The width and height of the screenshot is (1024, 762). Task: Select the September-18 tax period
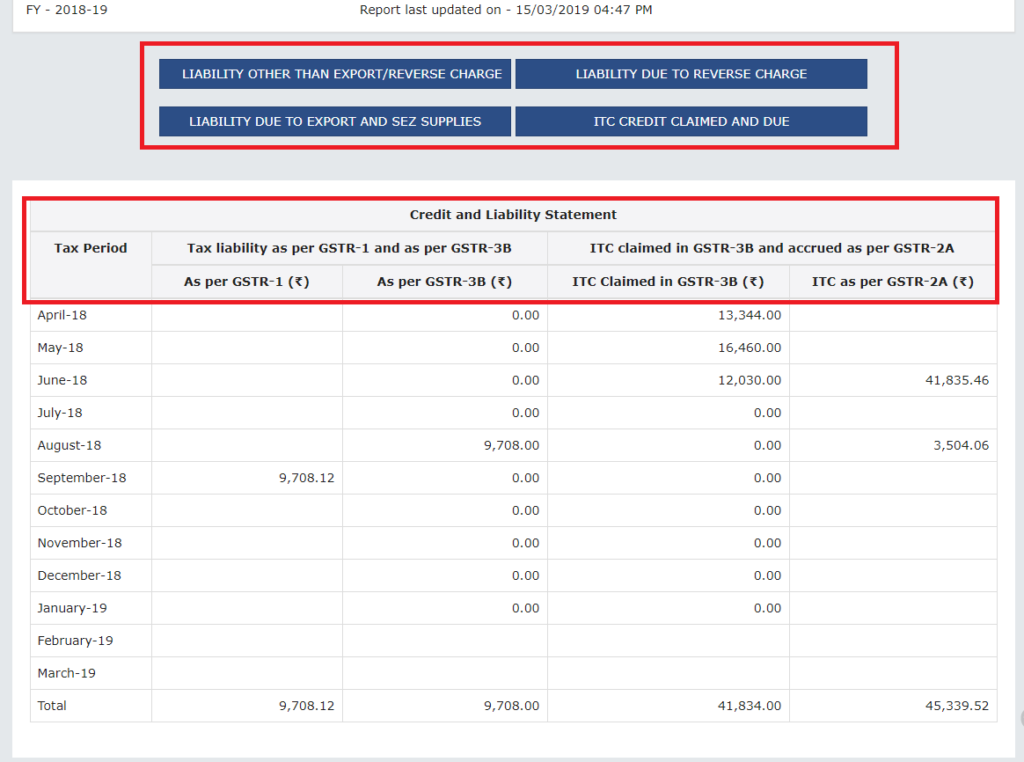pos(82,478)
